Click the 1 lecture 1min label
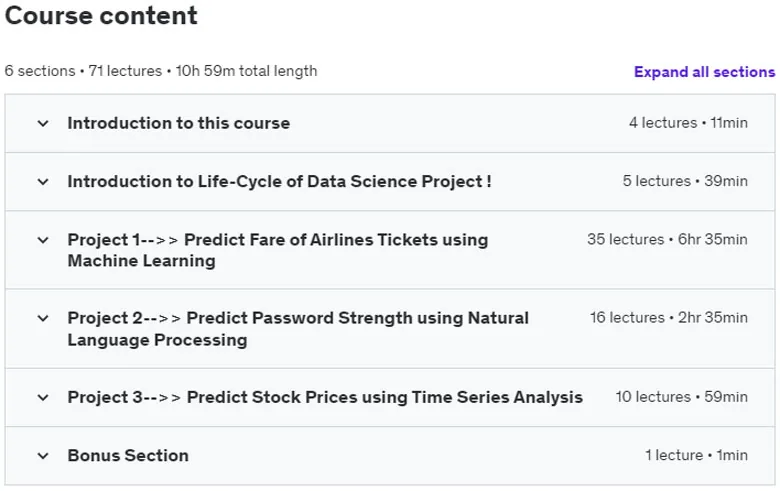This screenshot has height=491, width=780. 696,455
